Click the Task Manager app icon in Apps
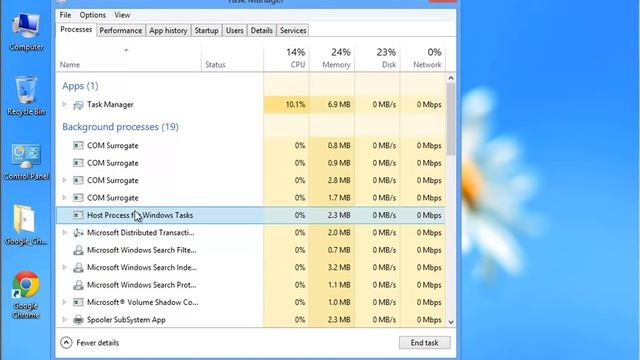Viewport: 640px width, 360px height. [78, 105]
